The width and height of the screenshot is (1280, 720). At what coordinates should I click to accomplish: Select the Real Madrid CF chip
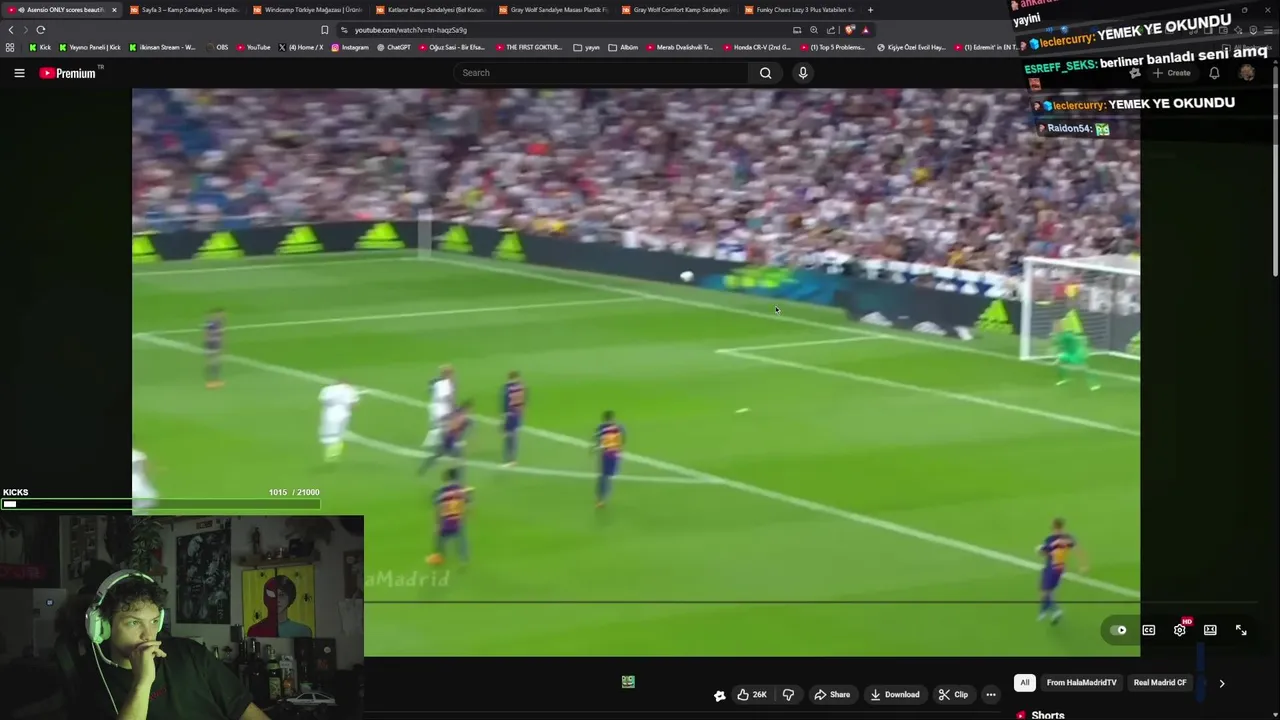(x=1160, y=683)
